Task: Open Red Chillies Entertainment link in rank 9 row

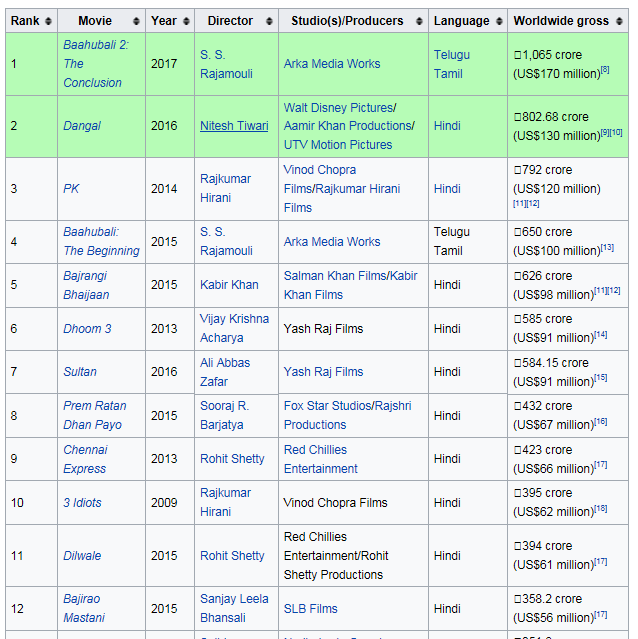Action: click(x=321, y=459)
